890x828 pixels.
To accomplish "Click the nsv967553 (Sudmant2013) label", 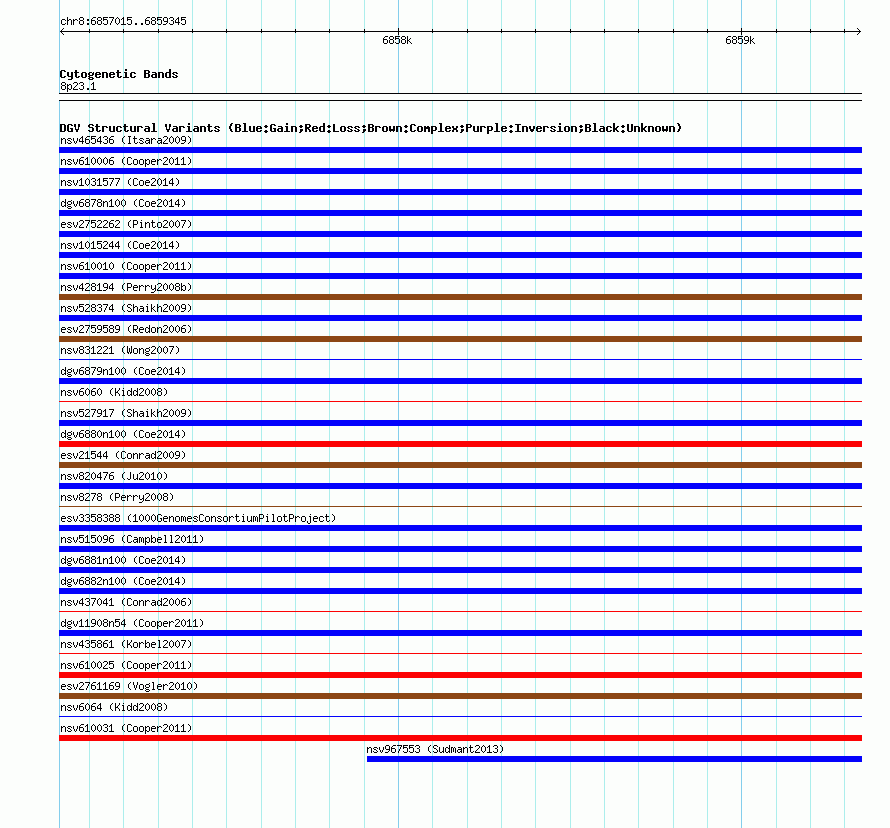I will pyautogui.click(x=435, y=749).
